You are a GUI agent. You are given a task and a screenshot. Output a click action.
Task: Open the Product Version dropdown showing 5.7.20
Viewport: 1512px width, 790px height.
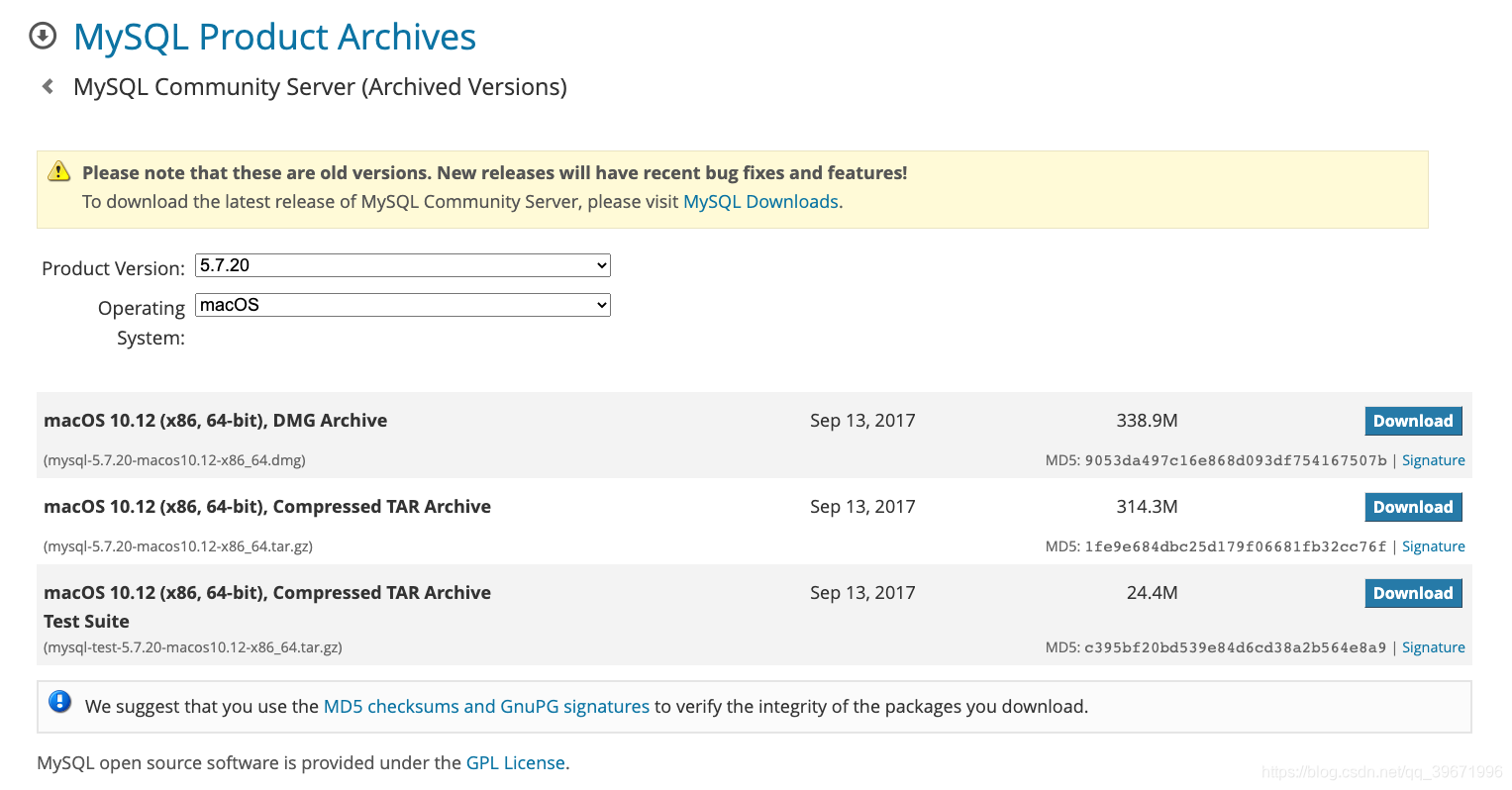coord(403,265)
